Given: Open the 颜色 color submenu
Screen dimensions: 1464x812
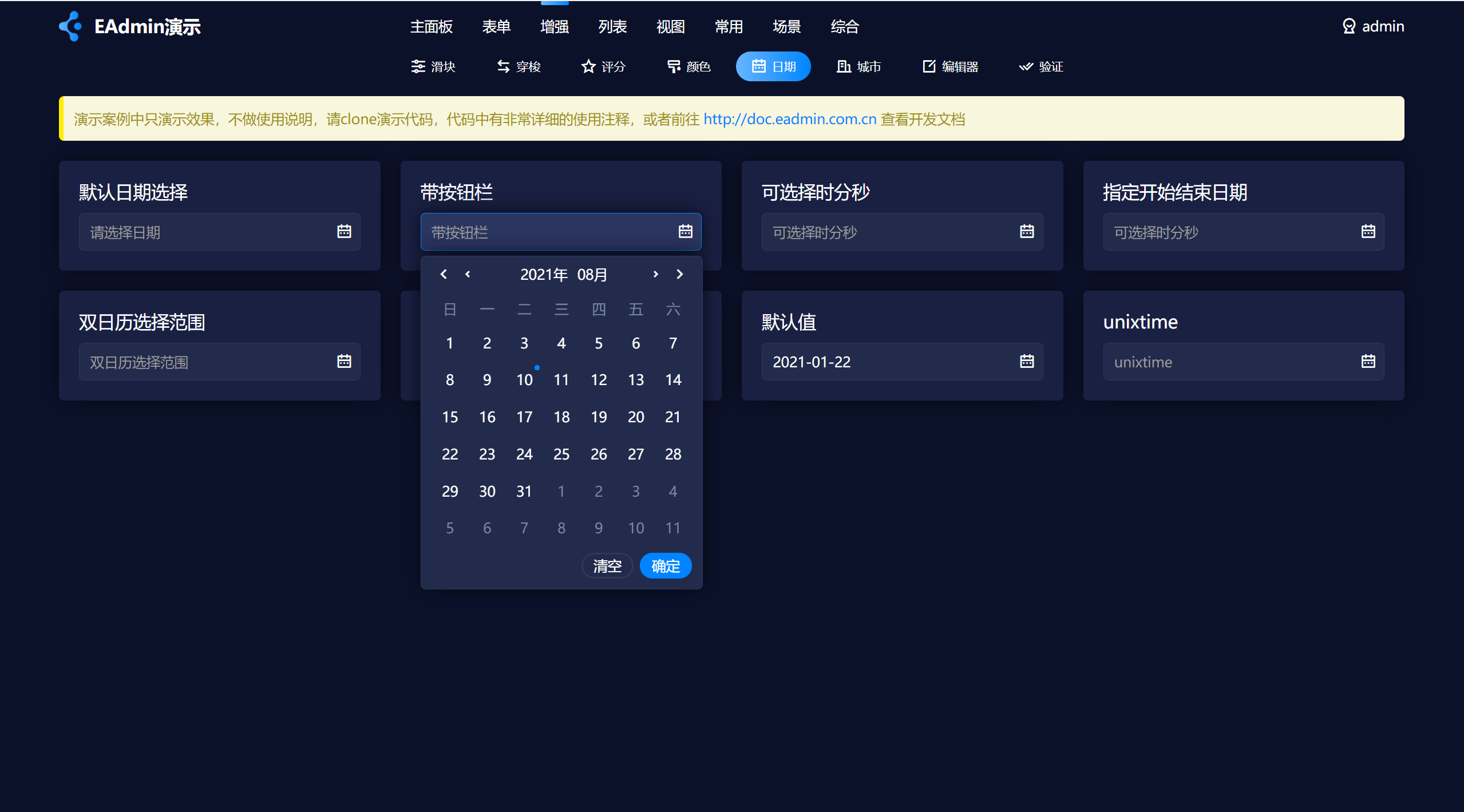Looking at the screenshot, I should [x=689, y=66].
